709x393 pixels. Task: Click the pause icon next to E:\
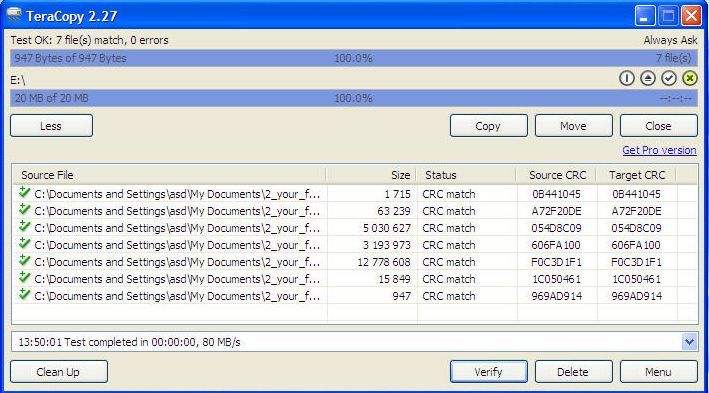(x=626, y=78)
